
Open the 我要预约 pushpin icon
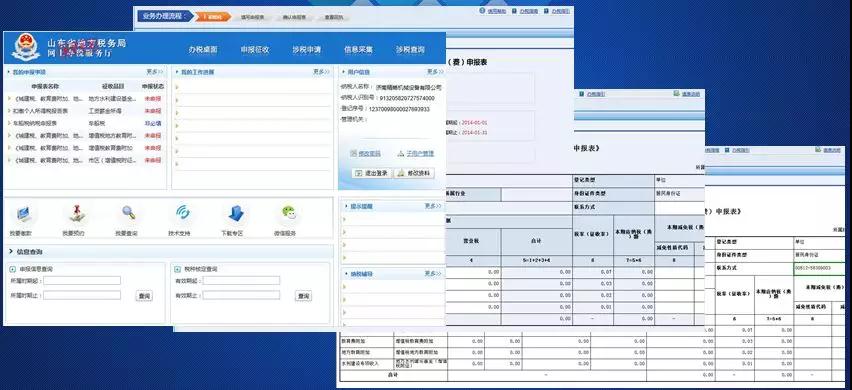(76, 213)
